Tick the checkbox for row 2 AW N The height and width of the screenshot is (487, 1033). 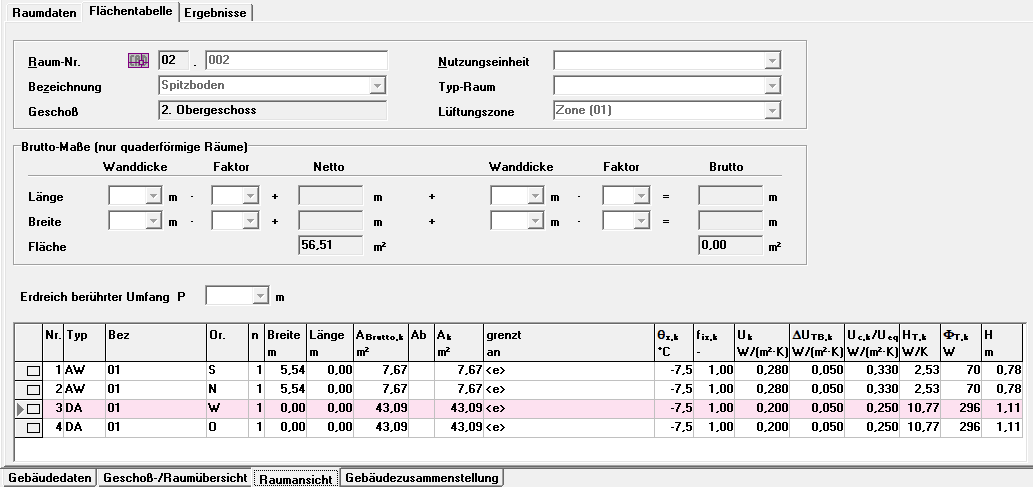click(x=33, y=390)
